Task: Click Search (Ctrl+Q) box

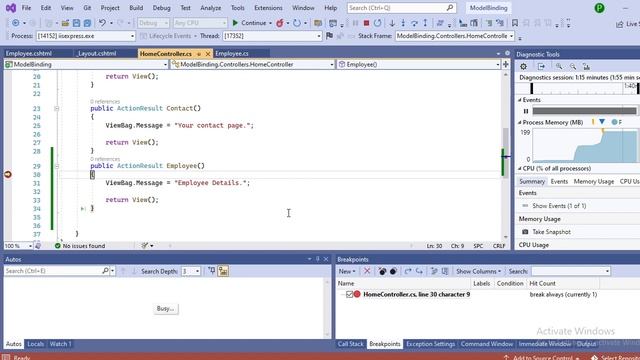Action: [402, 8]
